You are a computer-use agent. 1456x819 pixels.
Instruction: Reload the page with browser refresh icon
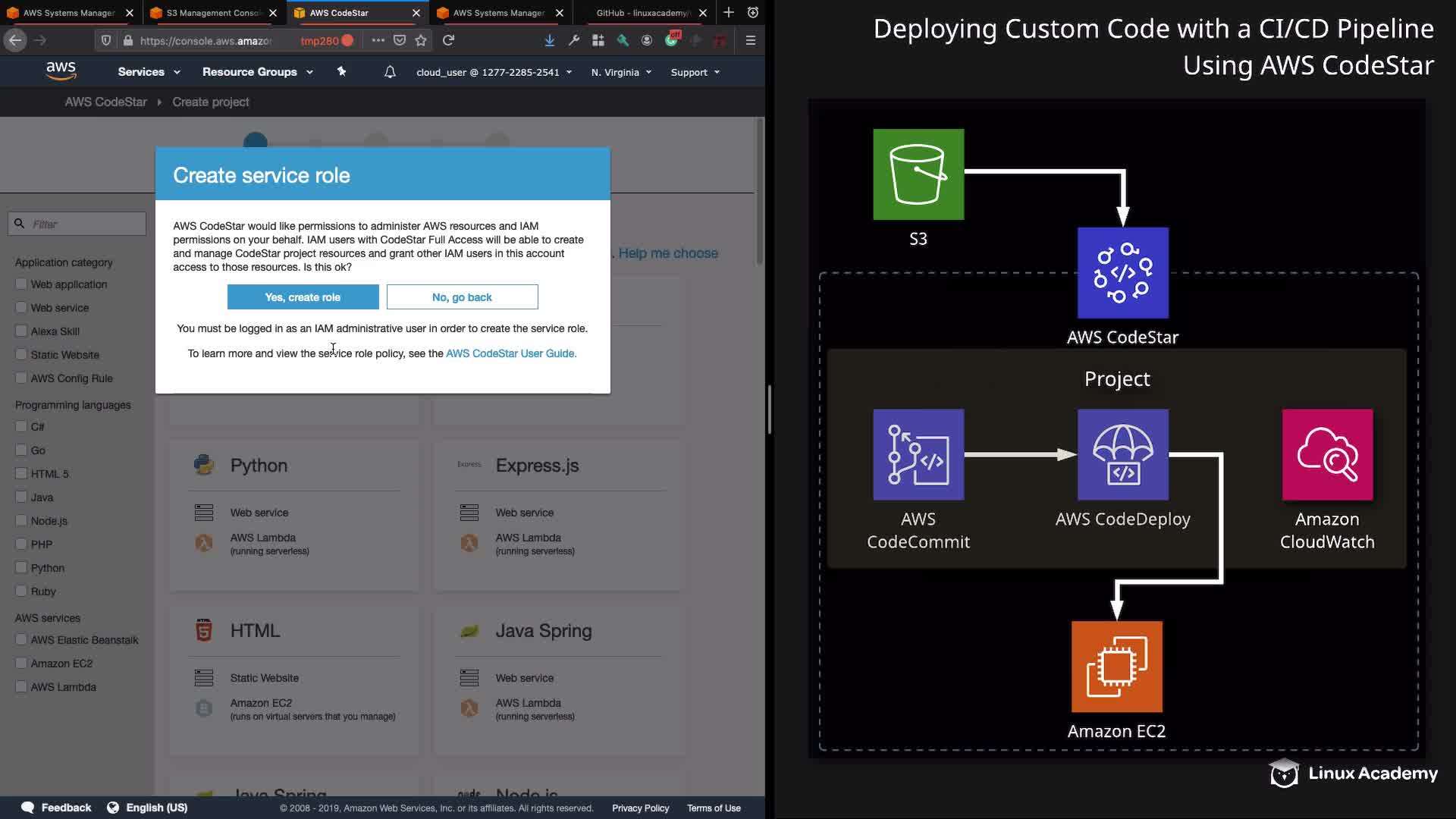click(x=448, y=40)
